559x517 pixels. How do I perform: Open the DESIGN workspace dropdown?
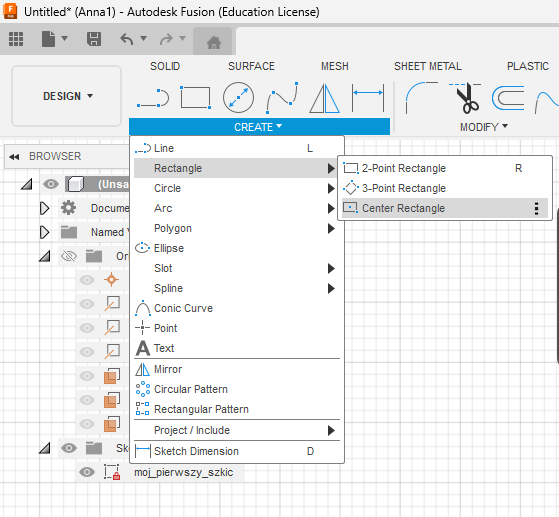coord(67,96)
